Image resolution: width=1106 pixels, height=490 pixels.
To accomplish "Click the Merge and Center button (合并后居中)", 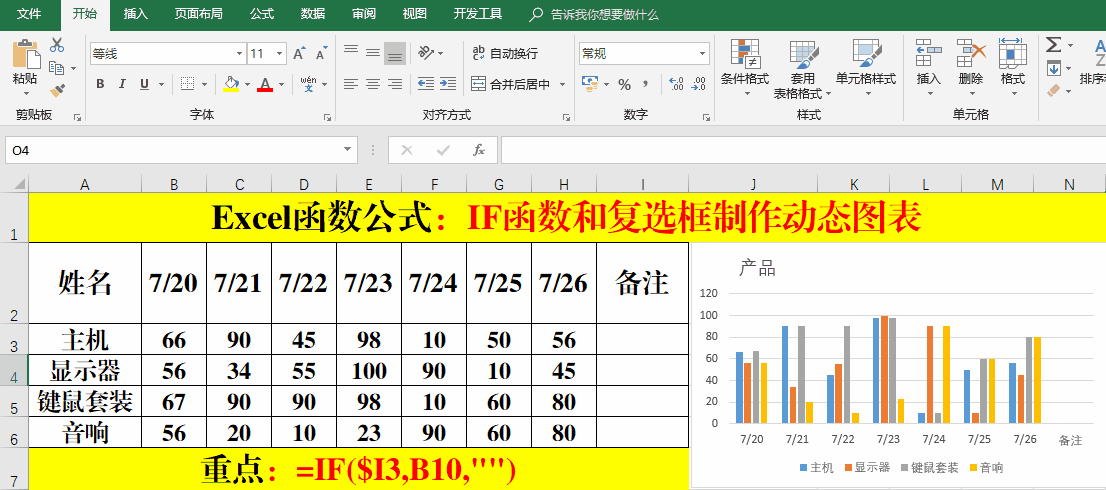I will coord(511,85).
